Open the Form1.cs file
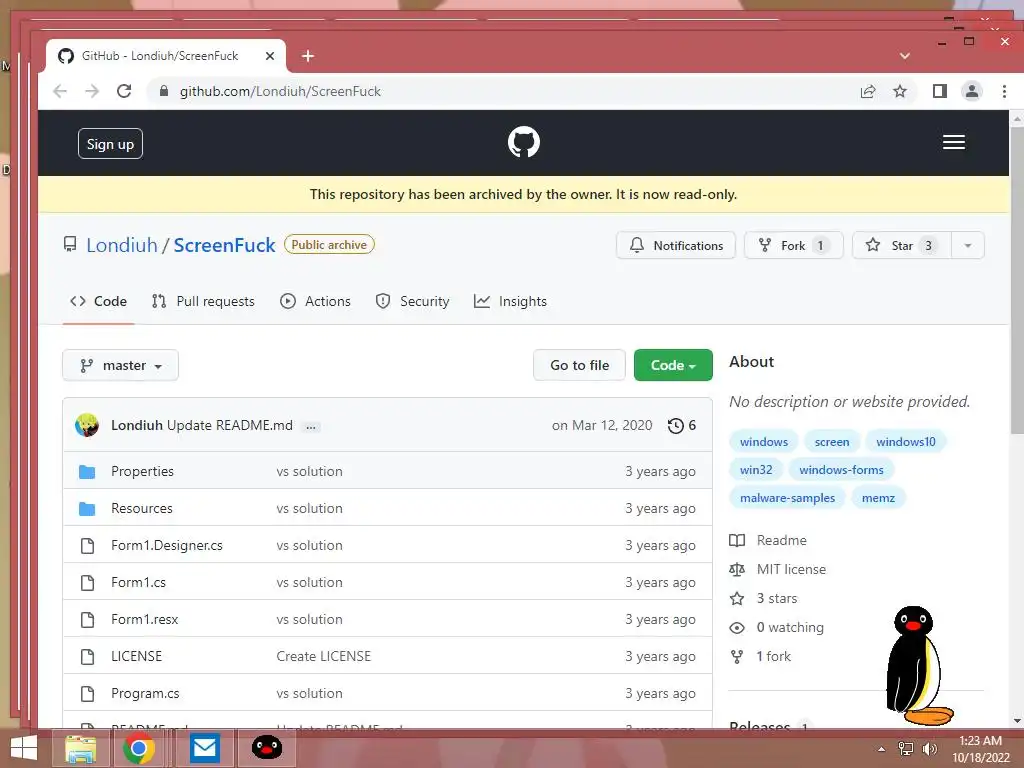The image size is (1024, 768). [138, 583]
